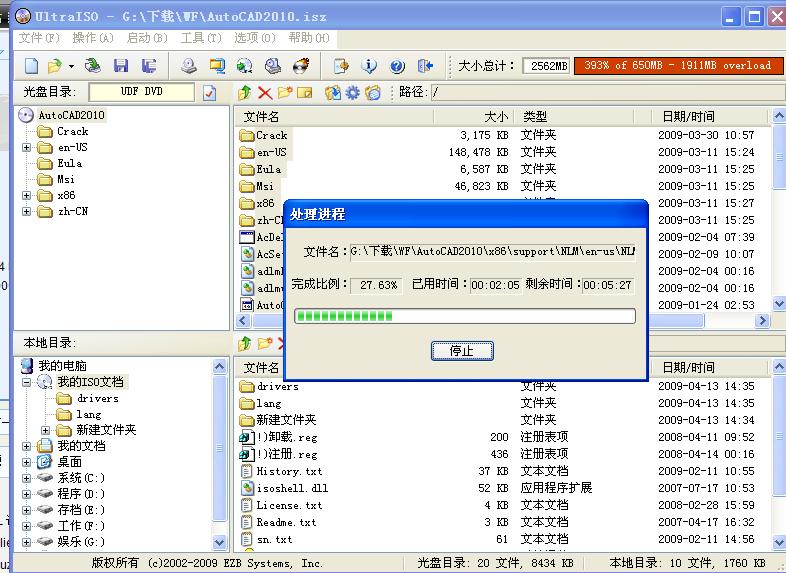Screen dimensions: 786x573
Task: Select AutoCAD2010 root in disc tree
Action: [71, 115]
